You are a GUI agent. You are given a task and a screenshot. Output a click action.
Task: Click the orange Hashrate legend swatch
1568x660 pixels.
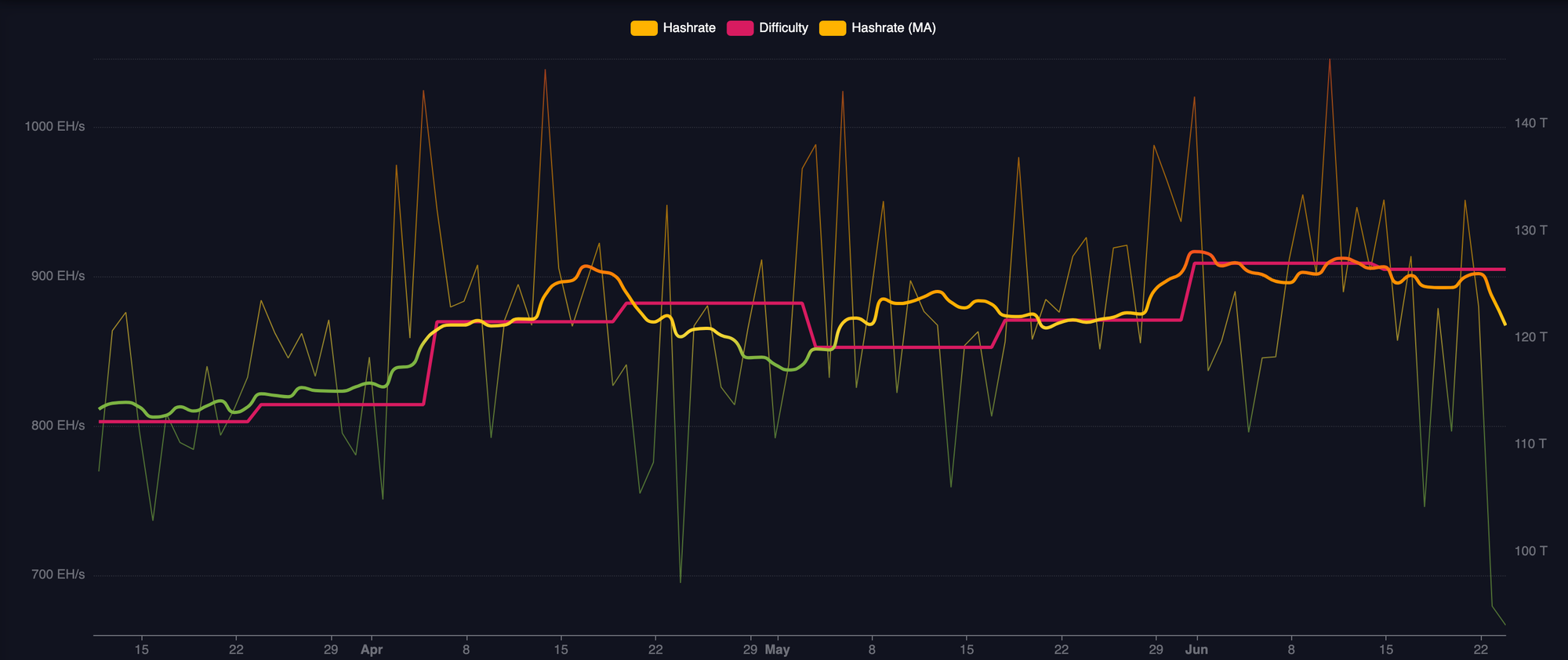point(644,28)
